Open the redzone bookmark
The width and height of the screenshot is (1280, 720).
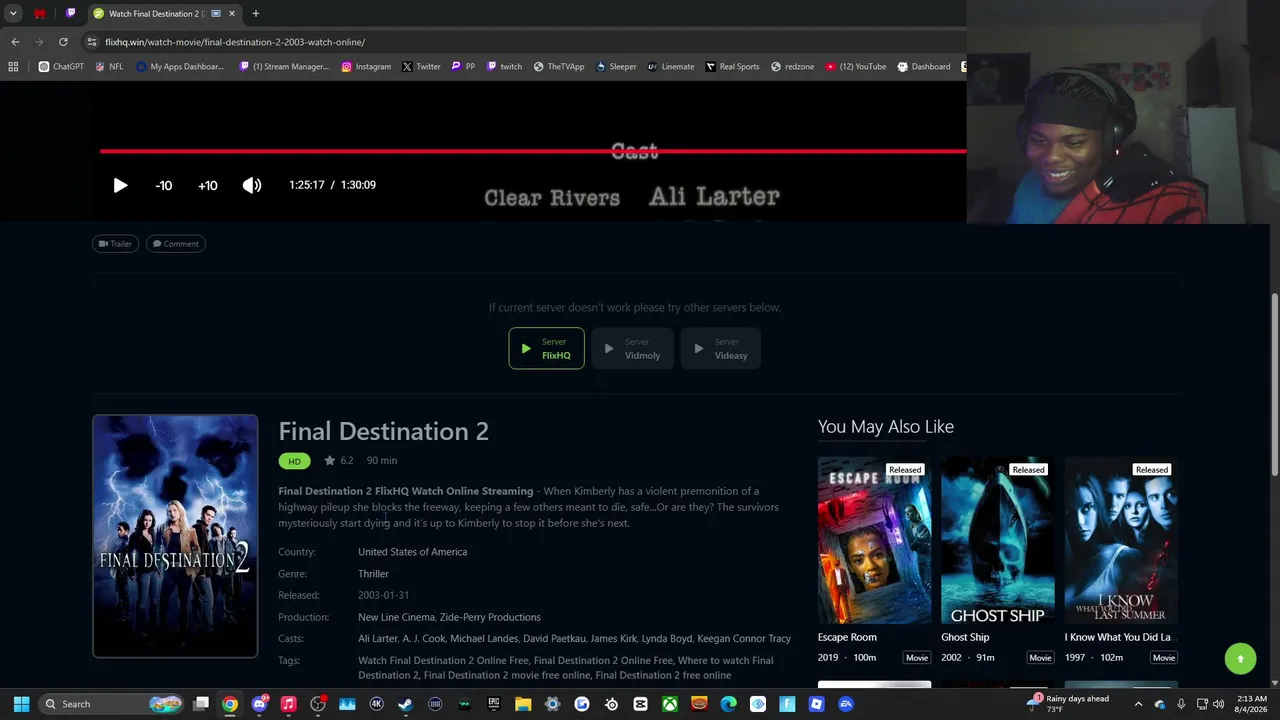[792, 67]
